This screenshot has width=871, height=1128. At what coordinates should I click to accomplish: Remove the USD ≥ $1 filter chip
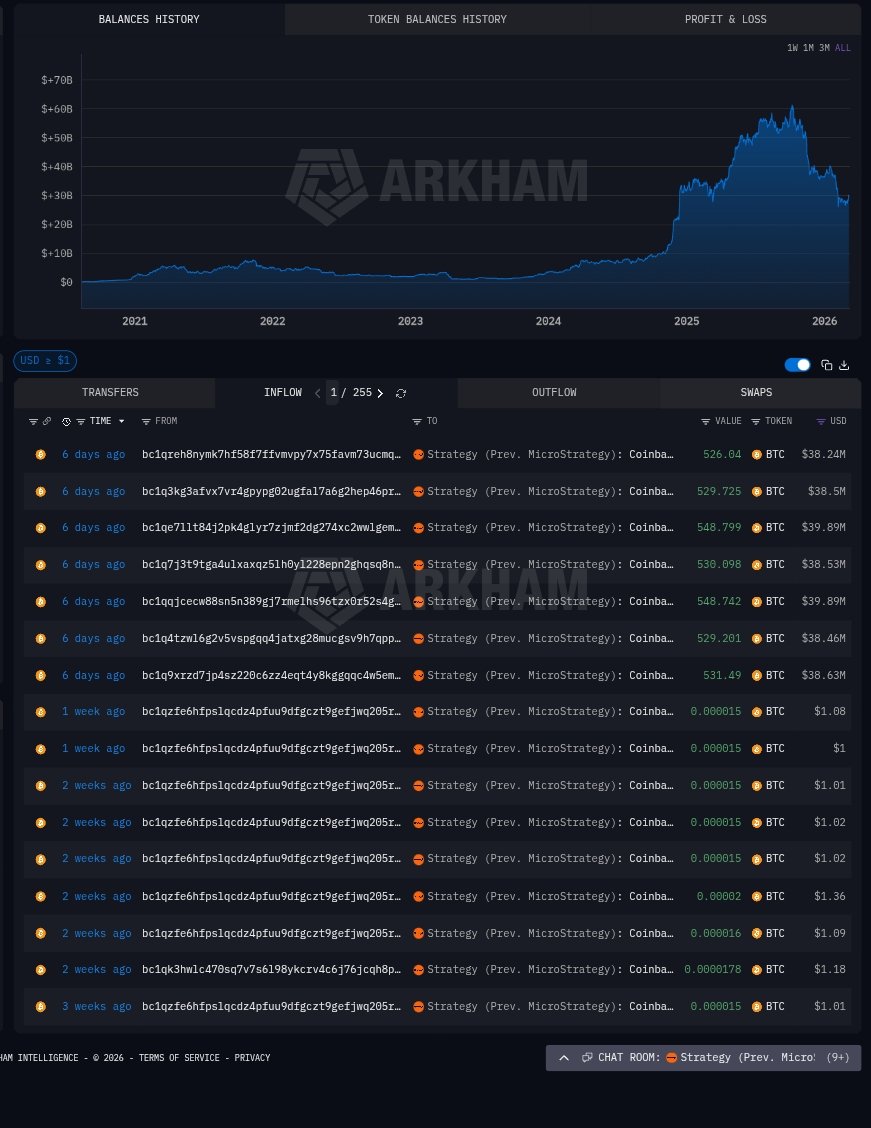click(45, 361)
